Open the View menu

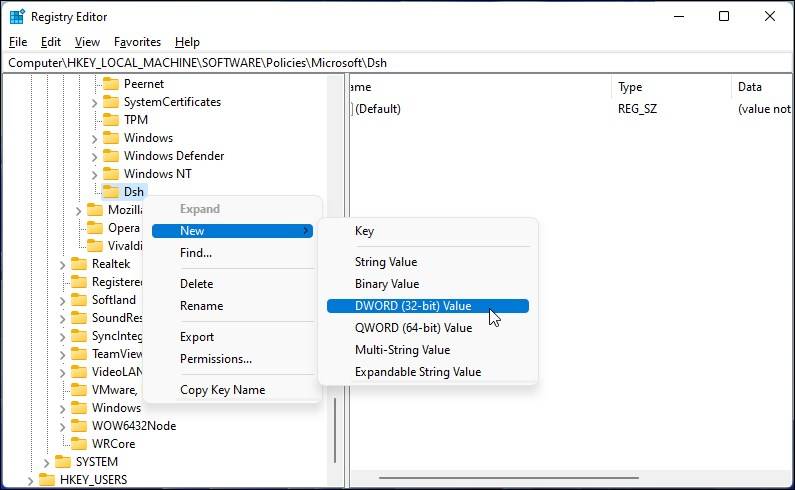click(x=87, y=42)
